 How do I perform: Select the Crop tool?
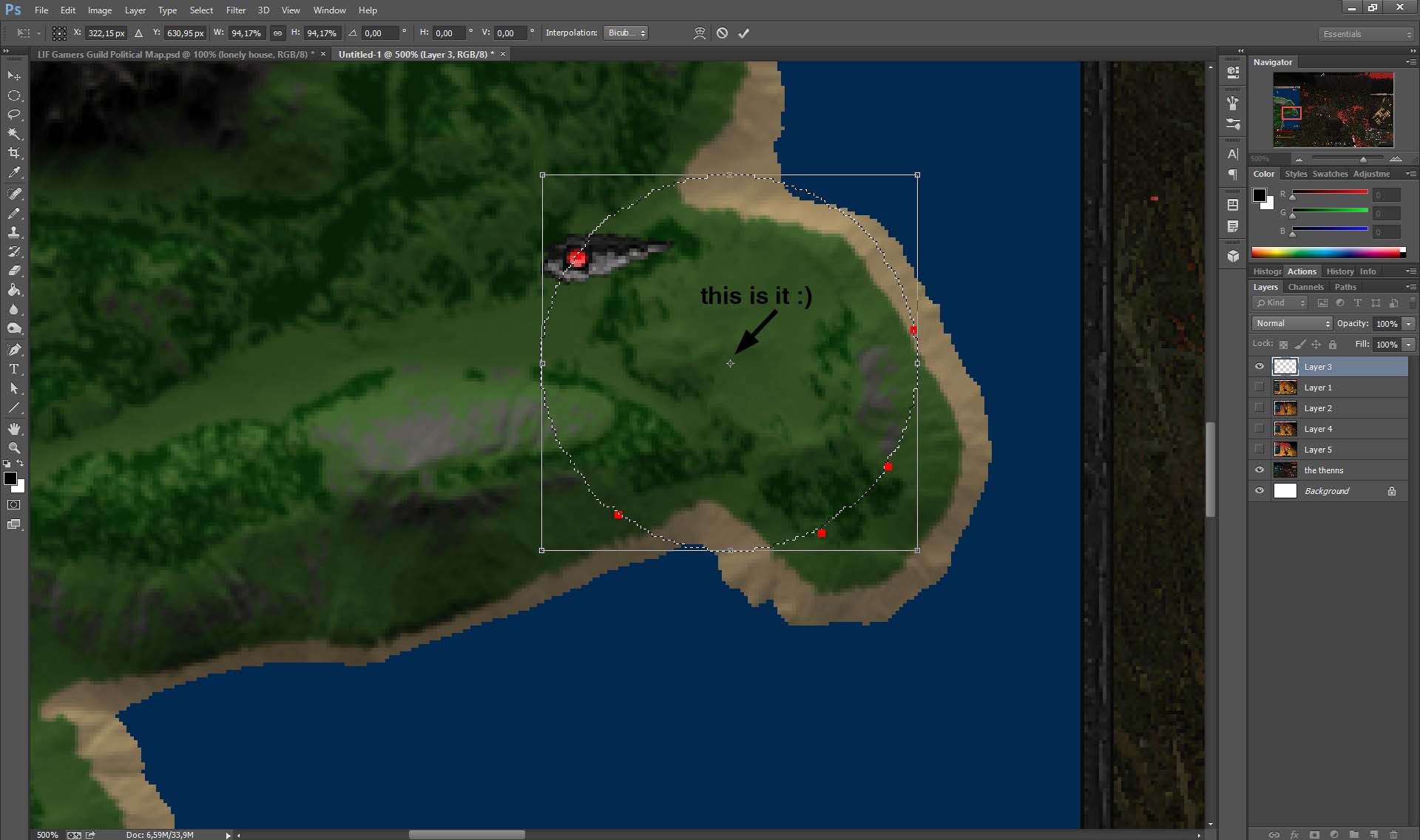(x=14, y=153)
